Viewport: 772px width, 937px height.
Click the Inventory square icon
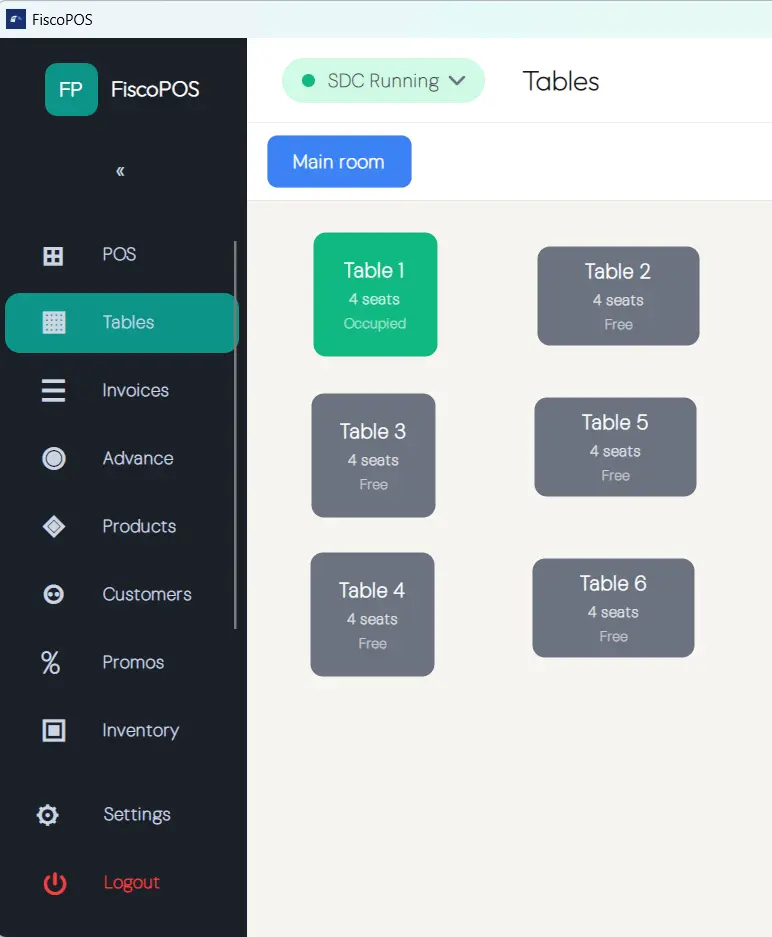(x=54, y=730)
